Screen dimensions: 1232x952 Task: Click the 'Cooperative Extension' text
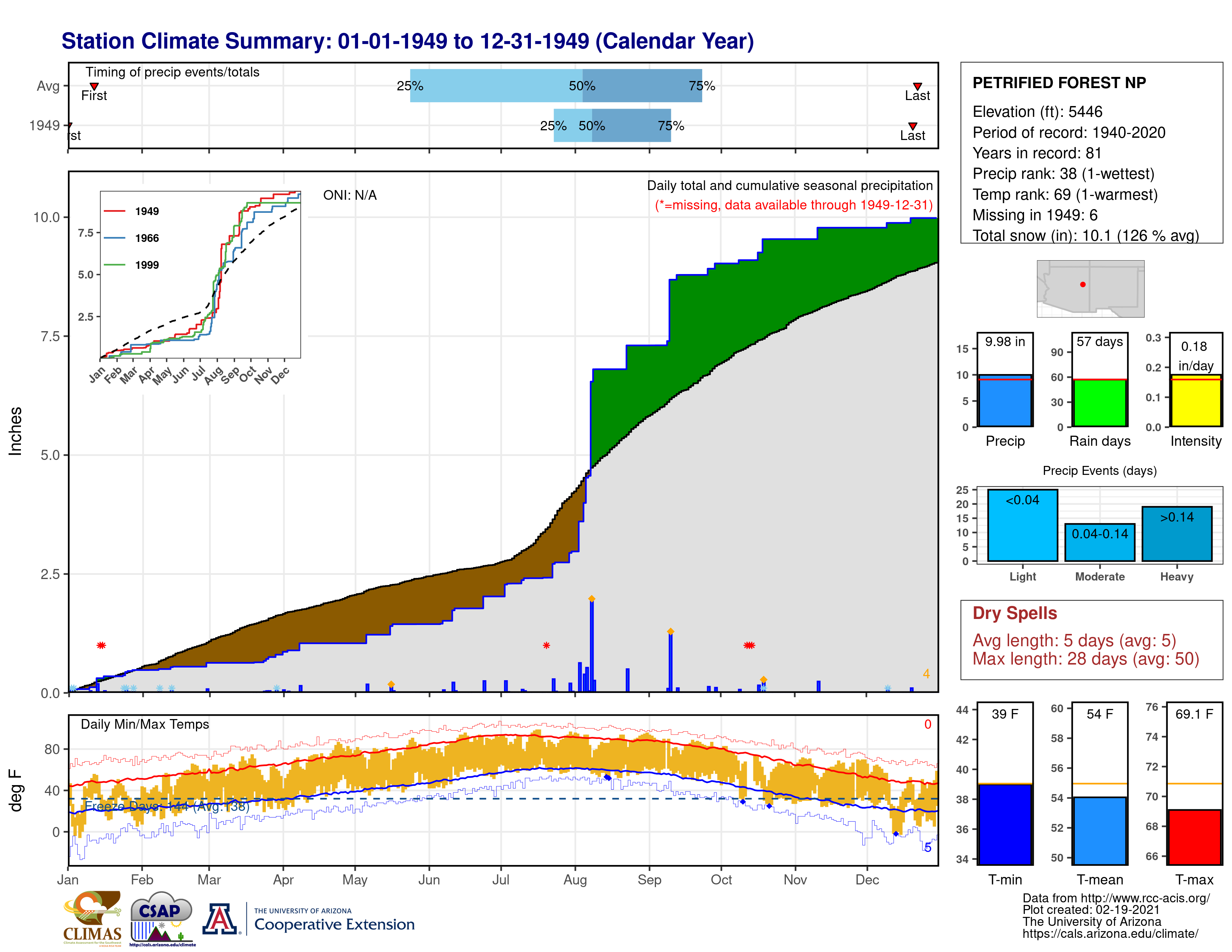click(335, 924)
